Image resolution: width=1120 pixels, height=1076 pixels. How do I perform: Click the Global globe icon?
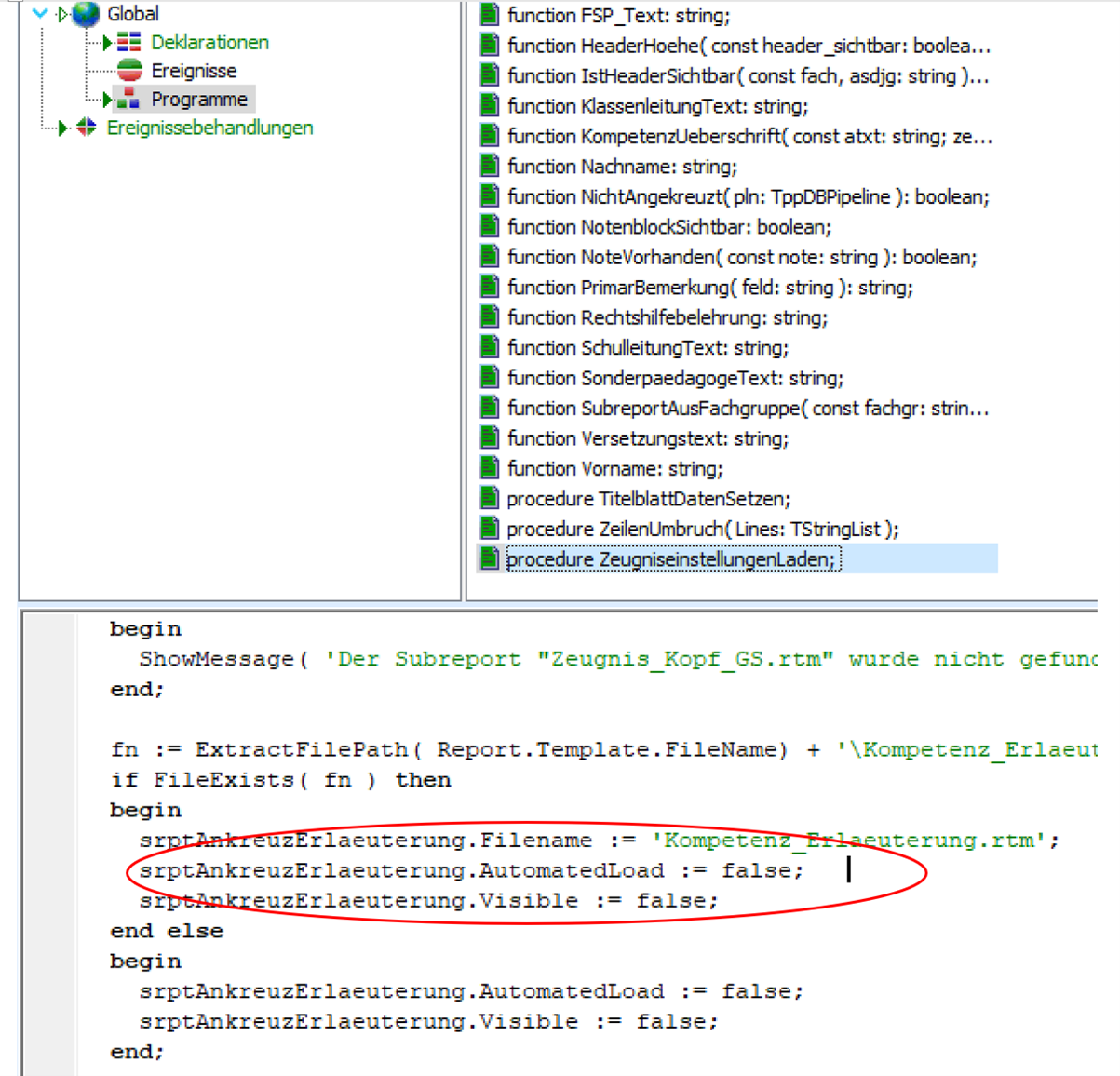(x=85, y=14)
